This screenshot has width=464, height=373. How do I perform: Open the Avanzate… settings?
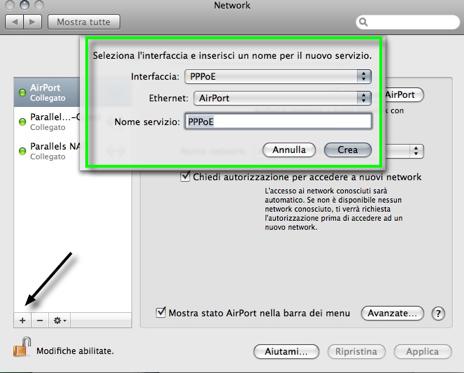click(392, 313)
